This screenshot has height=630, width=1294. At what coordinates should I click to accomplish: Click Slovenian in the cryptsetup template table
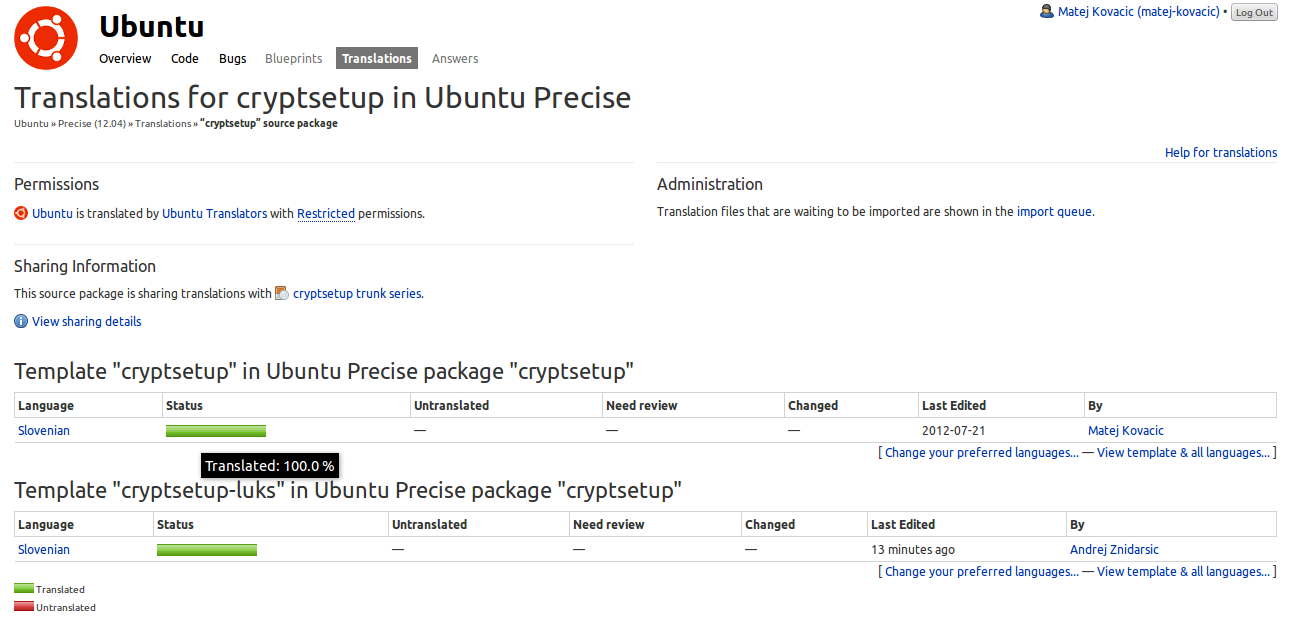[44, 430]
